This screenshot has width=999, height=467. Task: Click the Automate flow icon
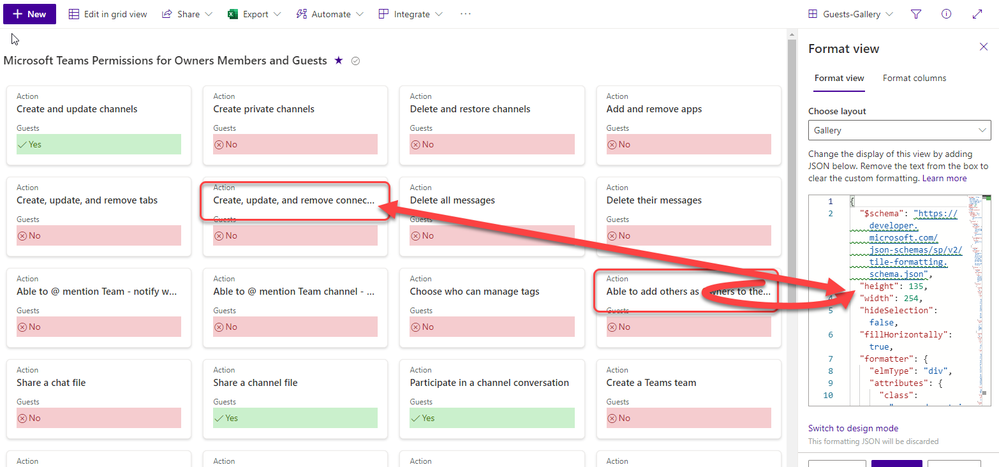point(302,14)
